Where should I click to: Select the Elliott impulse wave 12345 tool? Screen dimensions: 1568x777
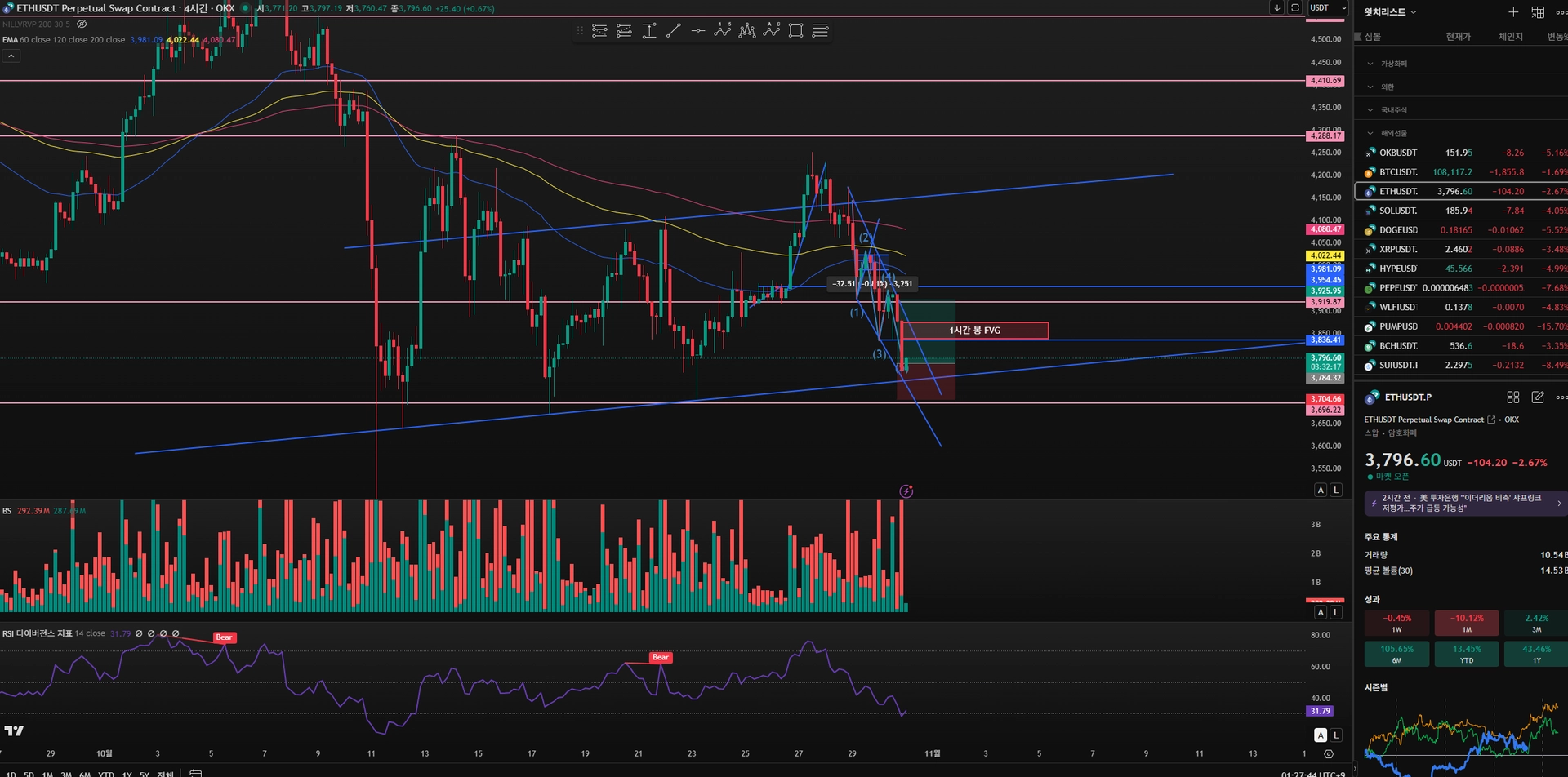coord(723,31)
